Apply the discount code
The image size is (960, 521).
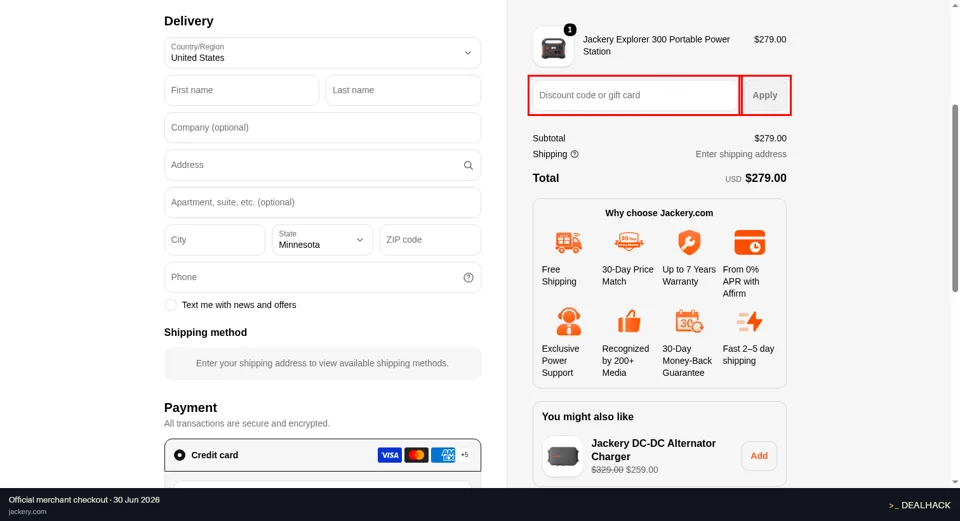[765, 95]
